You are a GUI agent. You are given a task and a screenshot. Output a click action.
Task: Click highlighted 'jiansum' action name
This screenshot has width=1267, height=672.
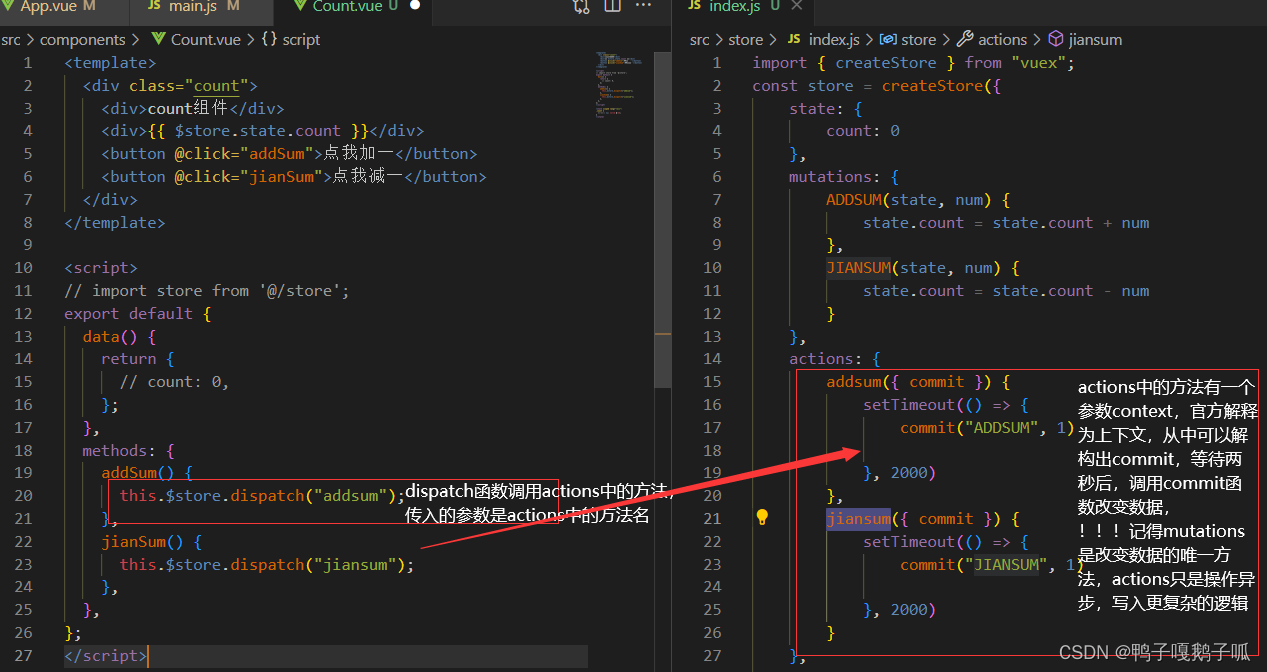tap(858, 518)
